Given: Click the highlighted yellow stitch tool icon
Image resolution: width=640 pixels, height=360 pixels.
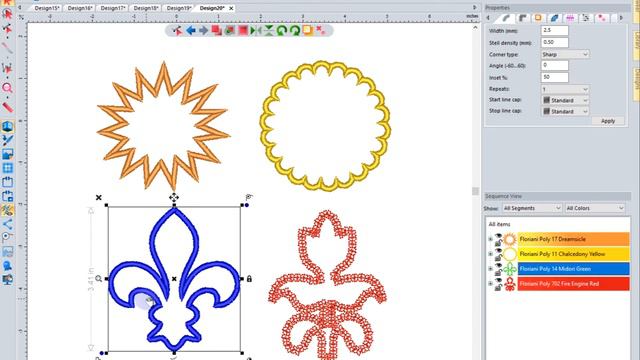Looking at the screenshot, I should click(7, 210).
